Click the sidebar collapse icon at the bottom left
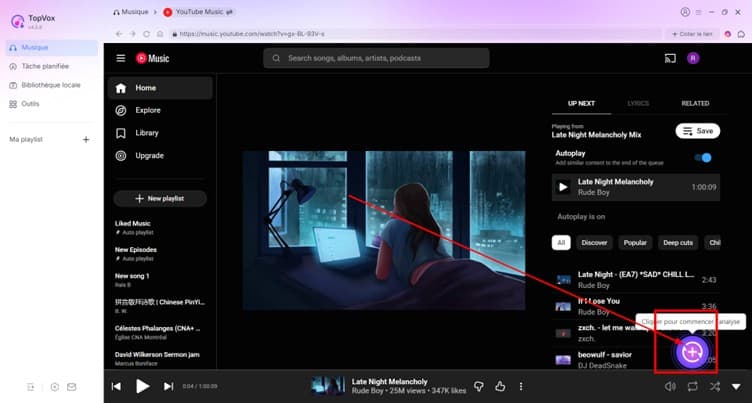 click(x=31, y=387)
